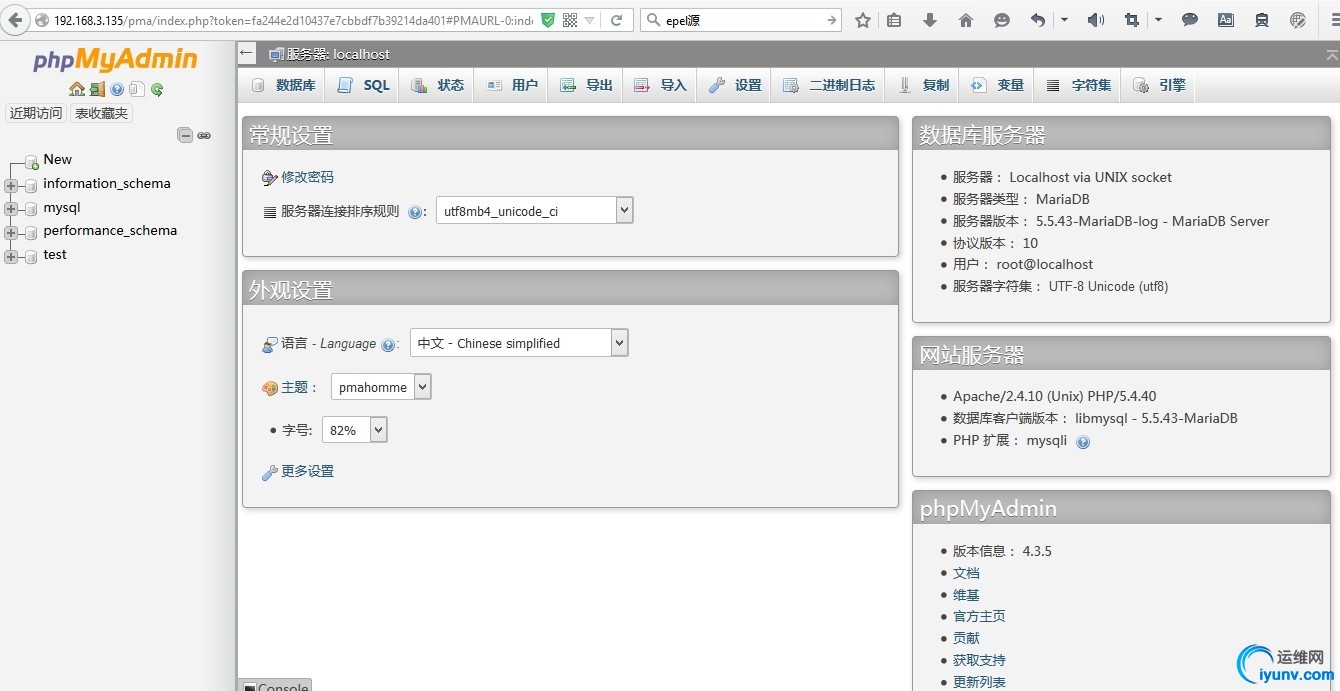Open the 状态 (Status) tab

click(437, 85)
